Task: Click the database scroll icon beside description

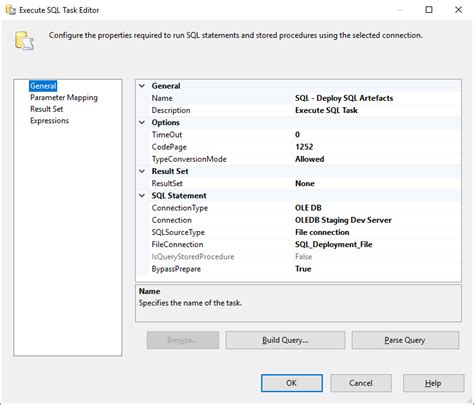Action: (x=24, y=41)
